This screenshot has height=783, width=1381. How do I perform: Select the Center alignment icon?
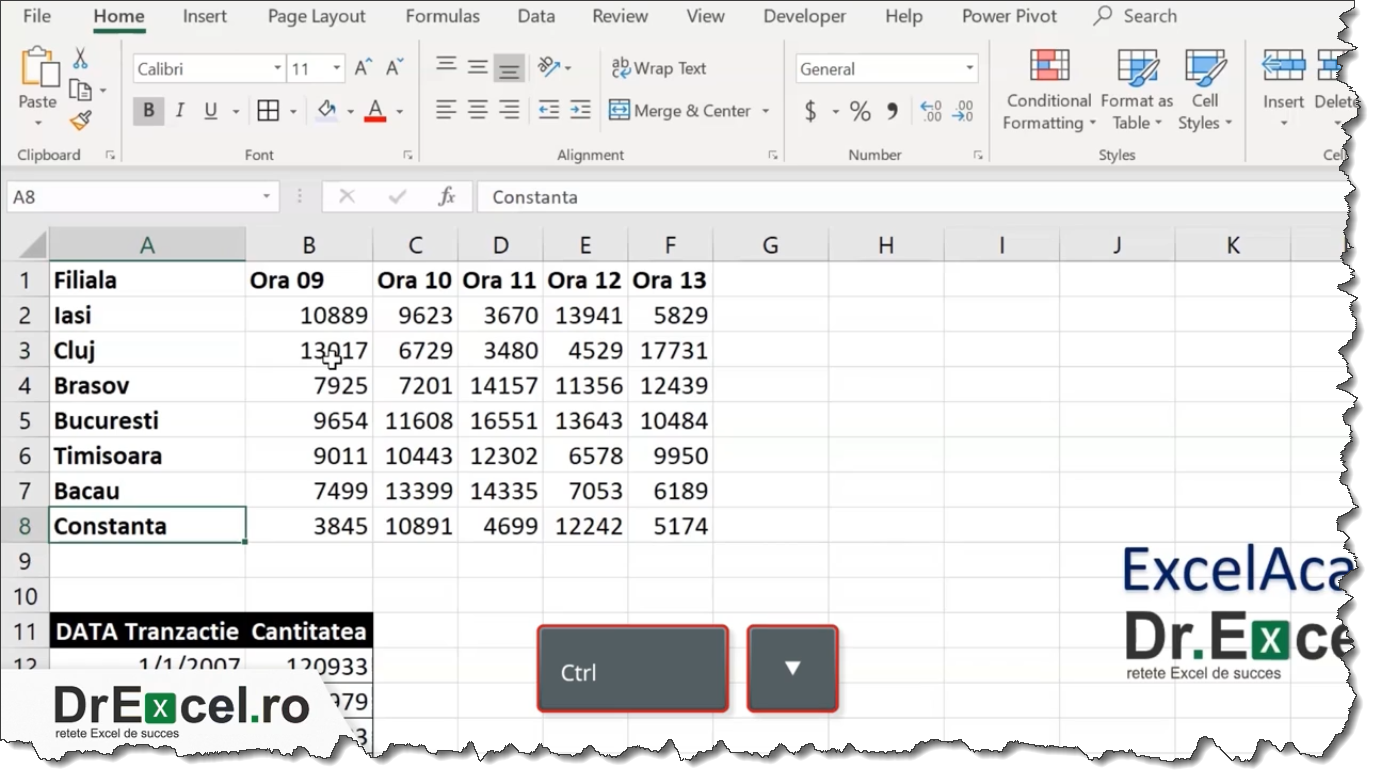pyautogui.click(x=476, y=109)
